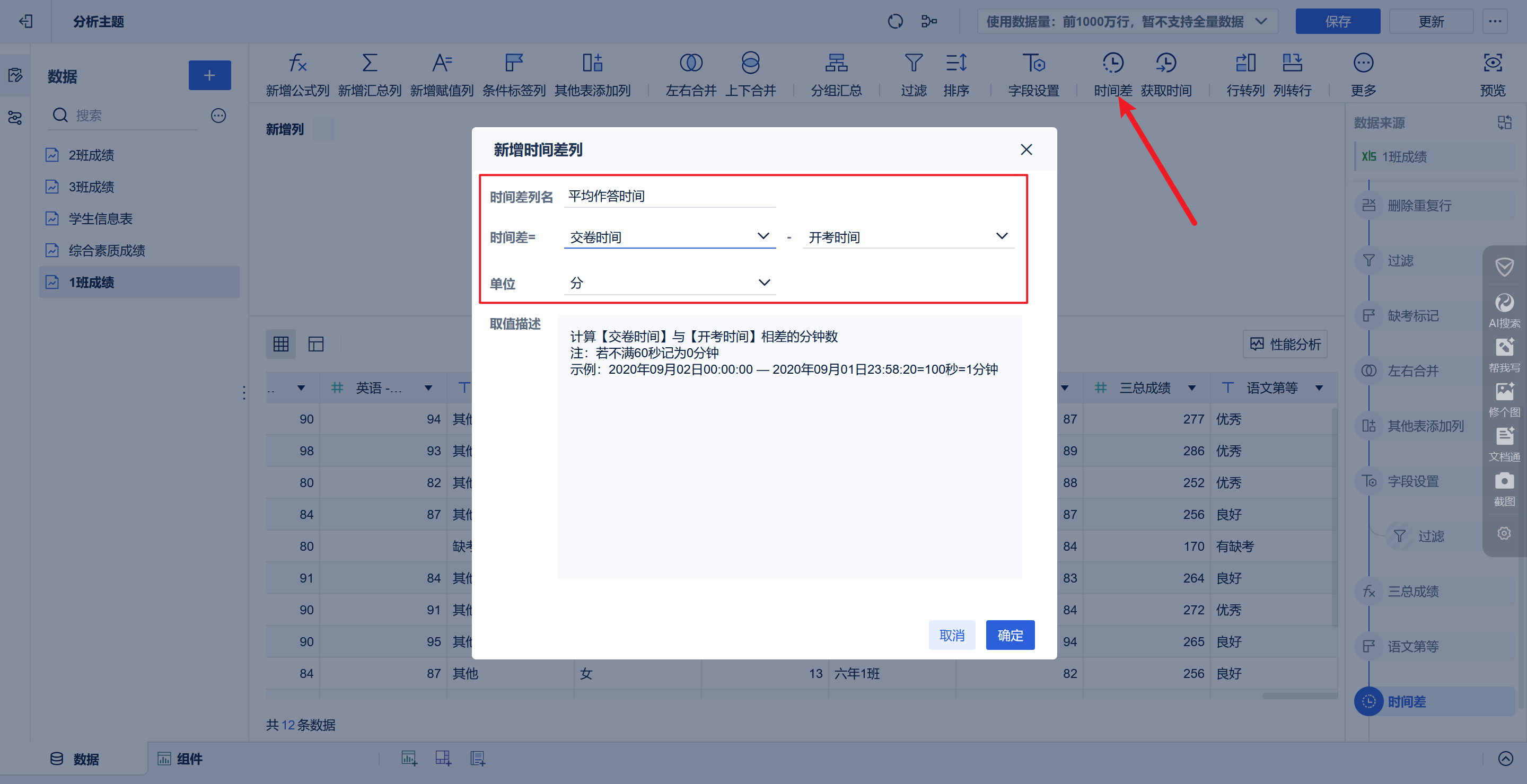
Task: Open the 更多 toolbar menu
Action: [1363, 73]
